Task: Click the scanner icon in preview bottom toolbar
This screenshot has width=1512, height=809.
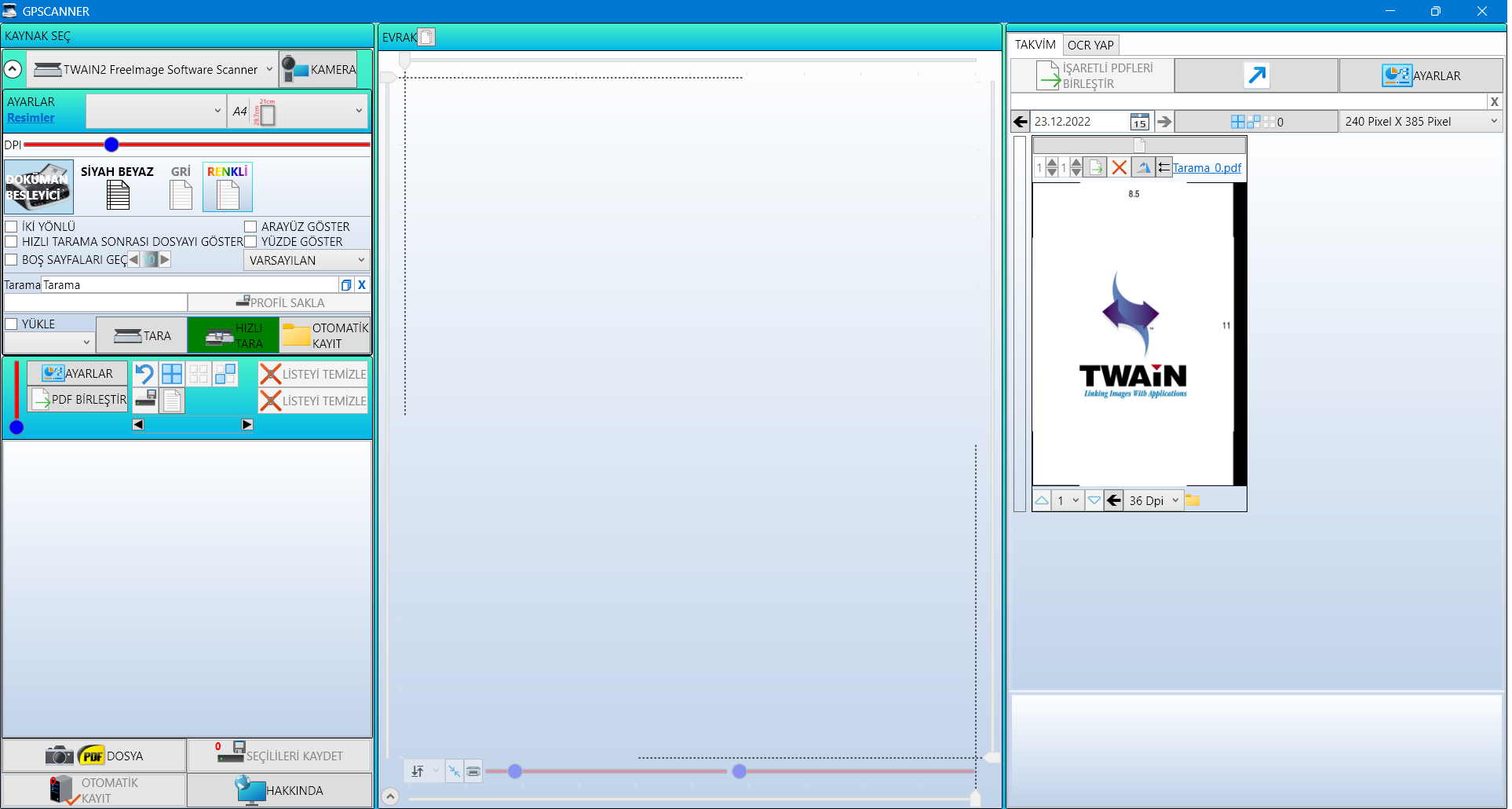Action: pyautogui.click(x=473, y=771)
